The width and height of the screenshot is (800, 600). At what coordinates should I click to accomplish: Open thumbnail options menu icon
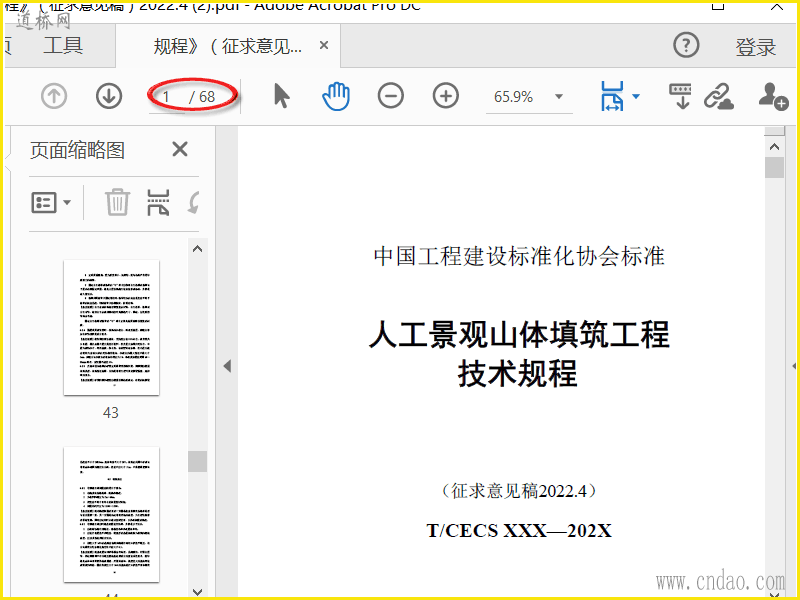[51, 203]
